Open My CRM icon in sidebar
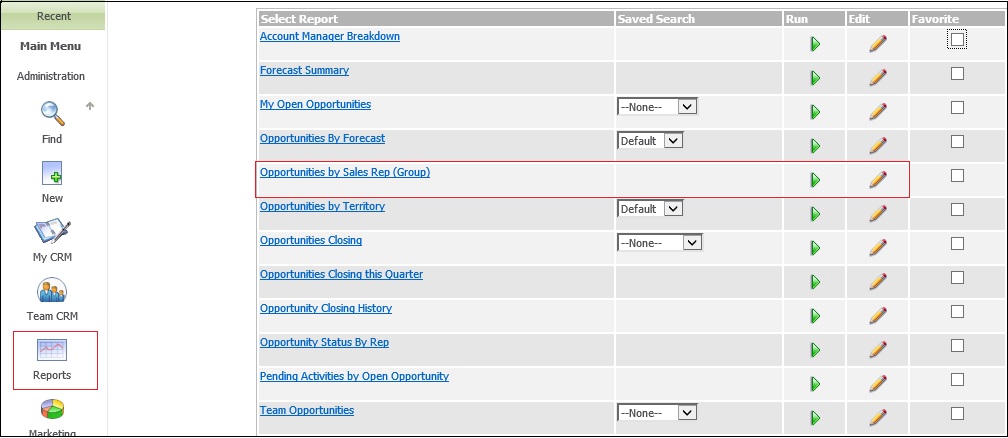 click(x=52, y=232)
